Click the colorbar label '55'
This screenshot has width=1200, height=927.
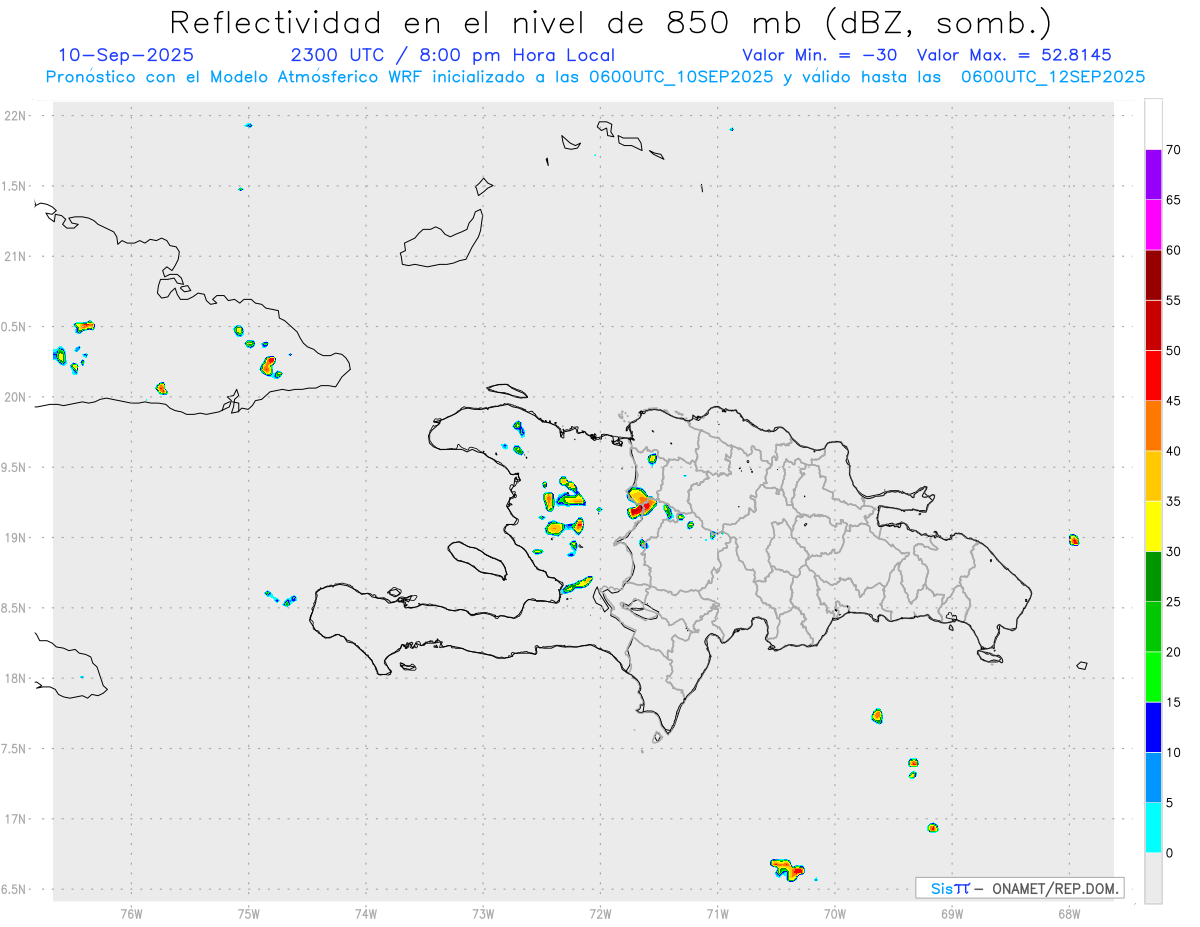[x=1173, y=300]
